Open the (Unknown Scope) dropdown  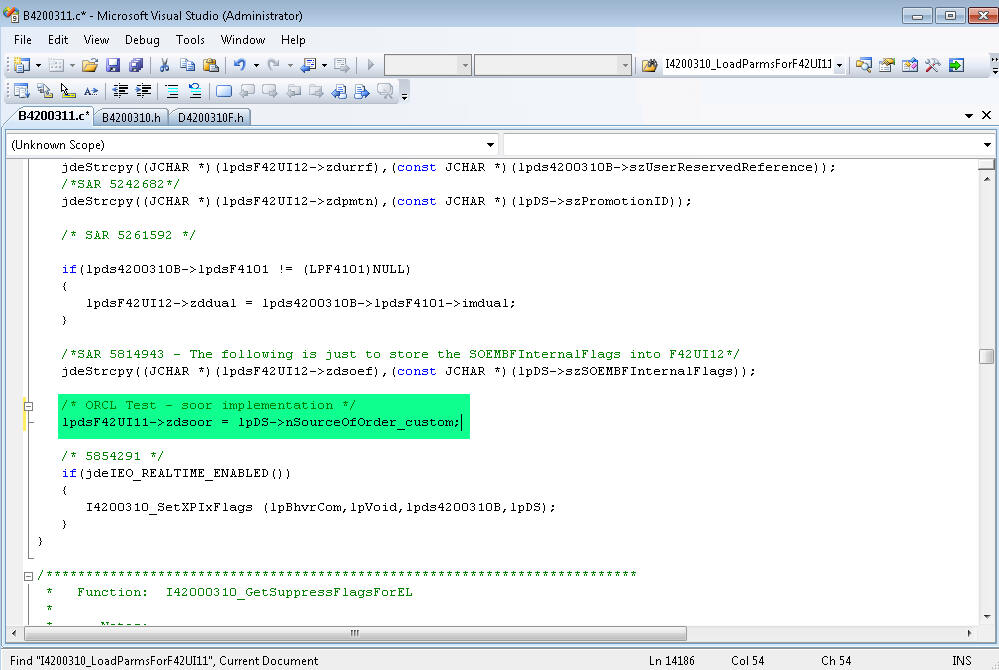(x=491, y=145)
